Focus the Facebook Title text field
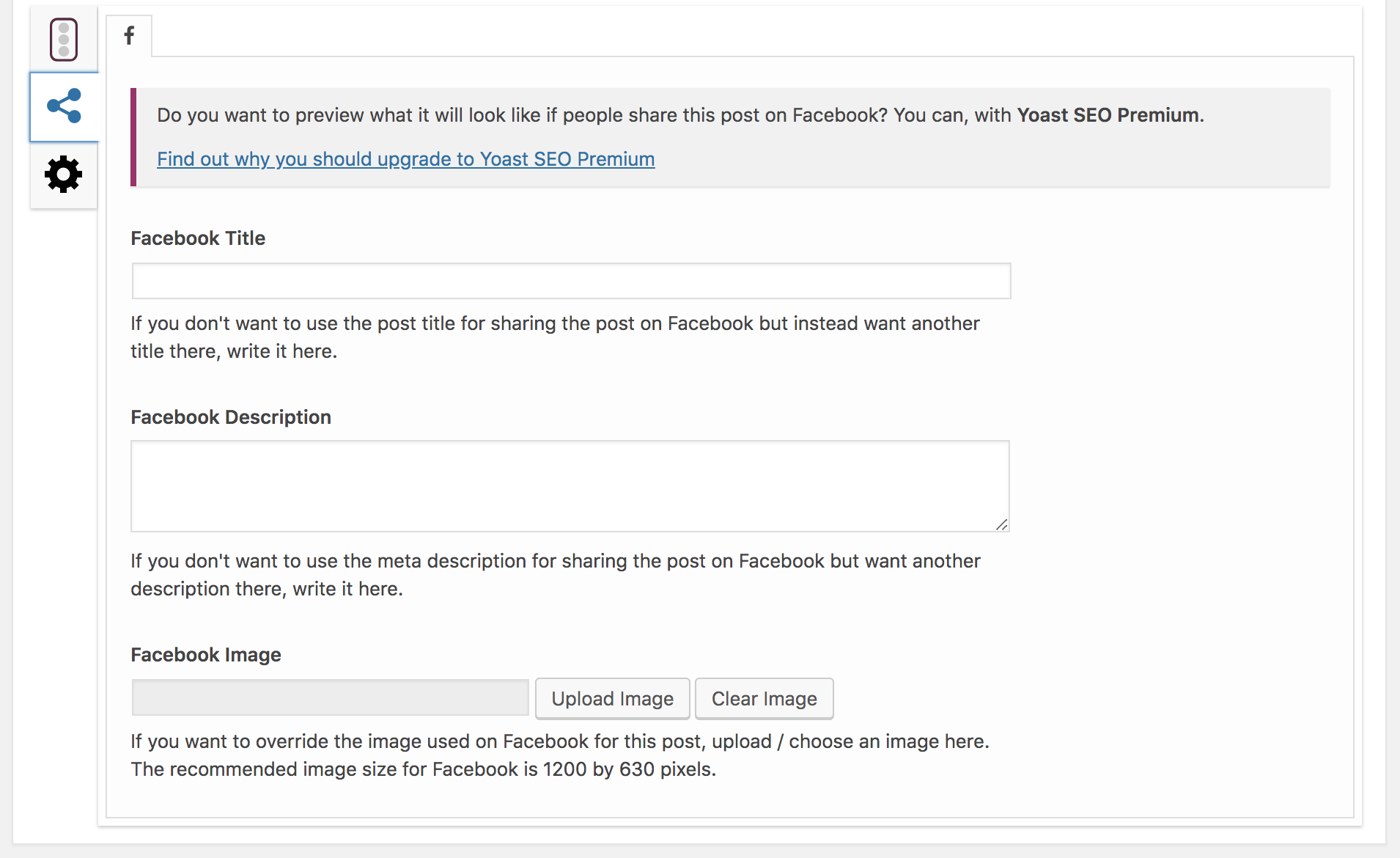 coord(571,281)
